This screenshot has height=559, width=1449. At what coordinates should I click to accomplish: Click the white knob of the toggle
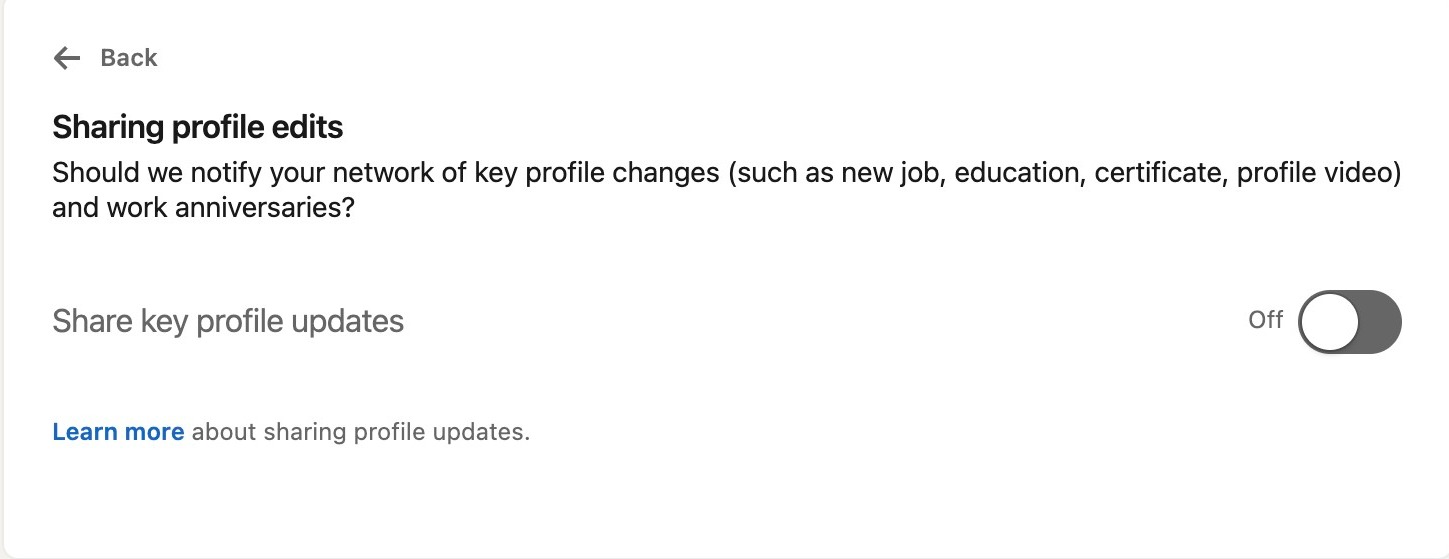point(1329,322)
